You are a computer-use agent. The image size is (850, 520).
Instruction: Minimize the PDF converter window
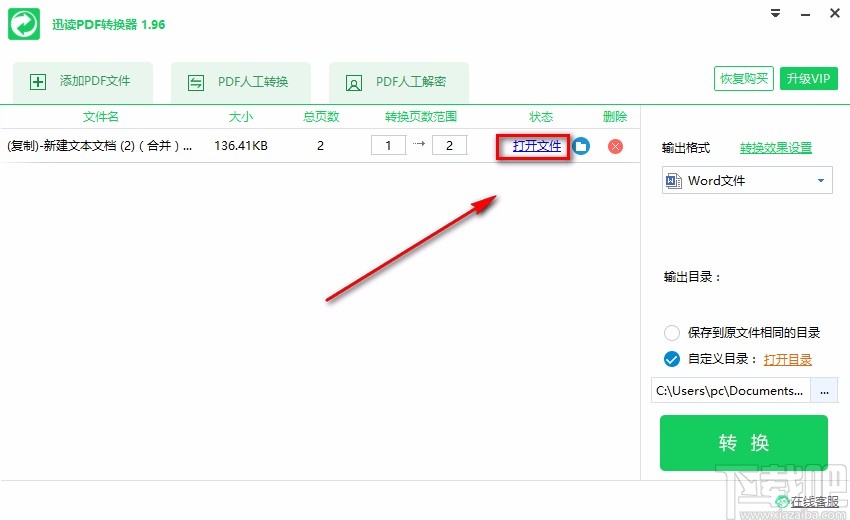(x=806, y=15)
